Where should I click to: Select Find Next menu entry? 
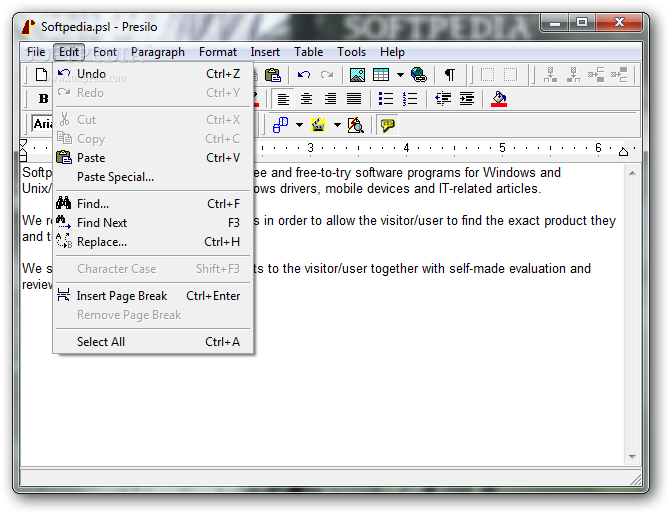pos(153,223)
